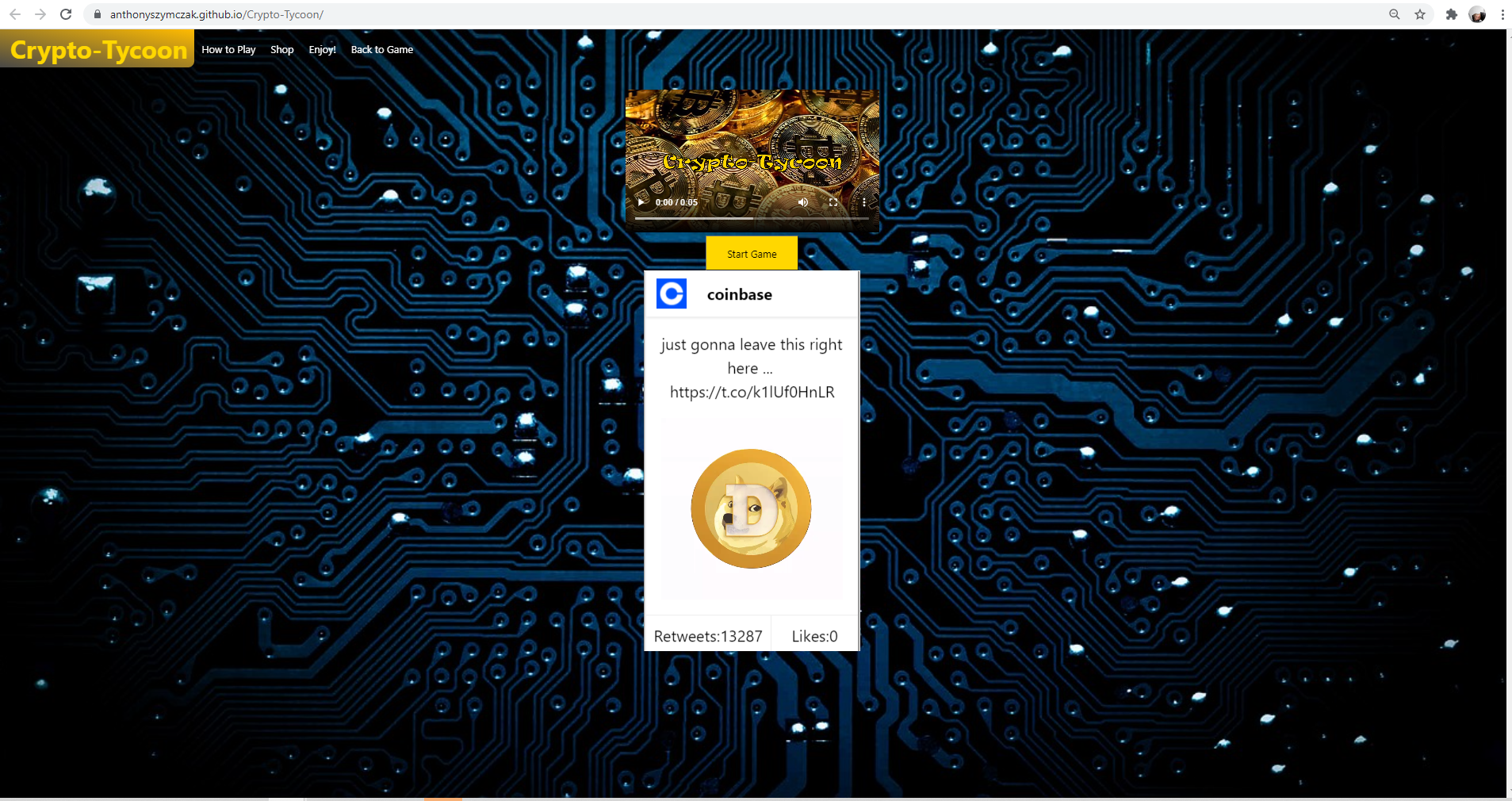The image size is (1512, 801).
Task: Click the 0:00 / 0:05 video time display
Action: tap(676, 202)
